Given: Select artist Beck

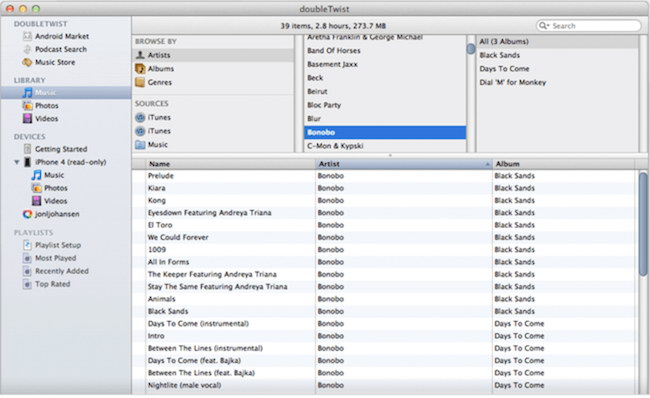Looking at the screenshot, I should 315,78.
